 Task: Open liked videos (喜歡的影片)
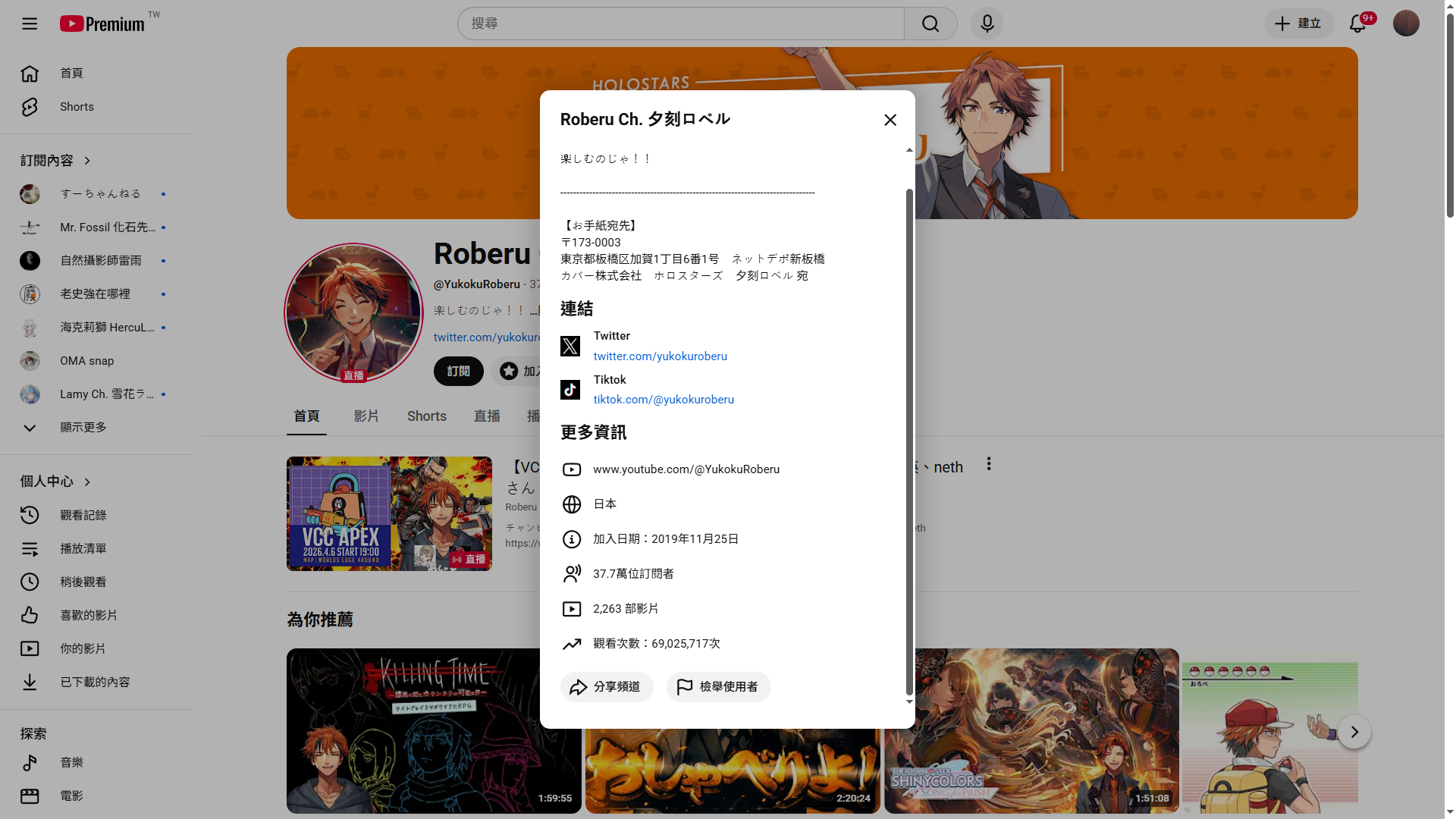pyautogui.click(x=88, y=615)
